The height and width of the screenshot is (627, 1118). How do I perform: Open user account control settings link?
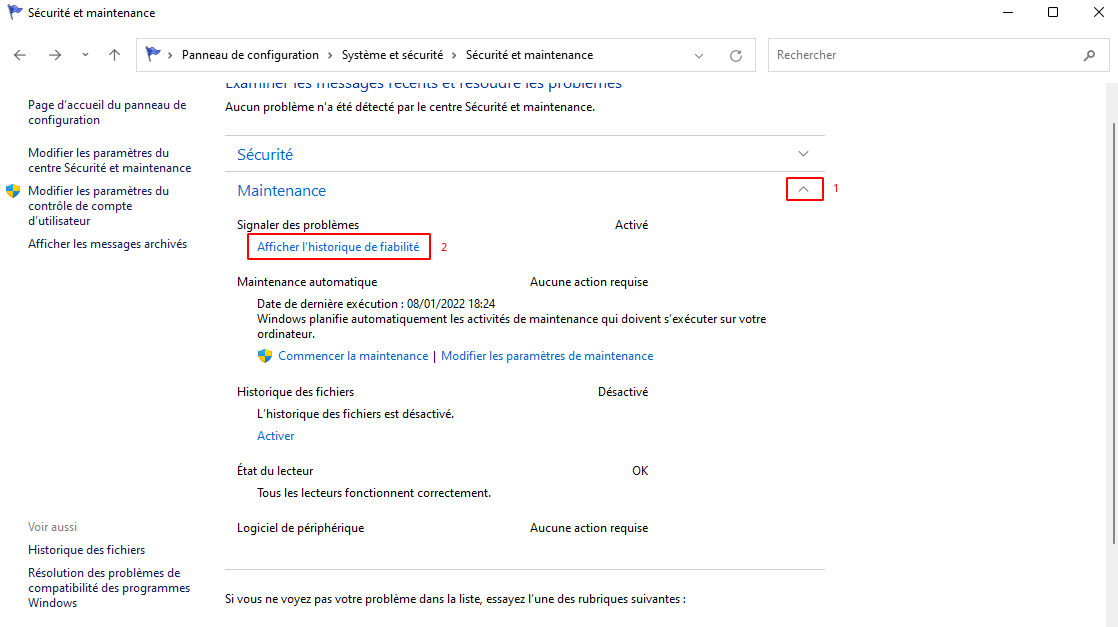(98, 205)
